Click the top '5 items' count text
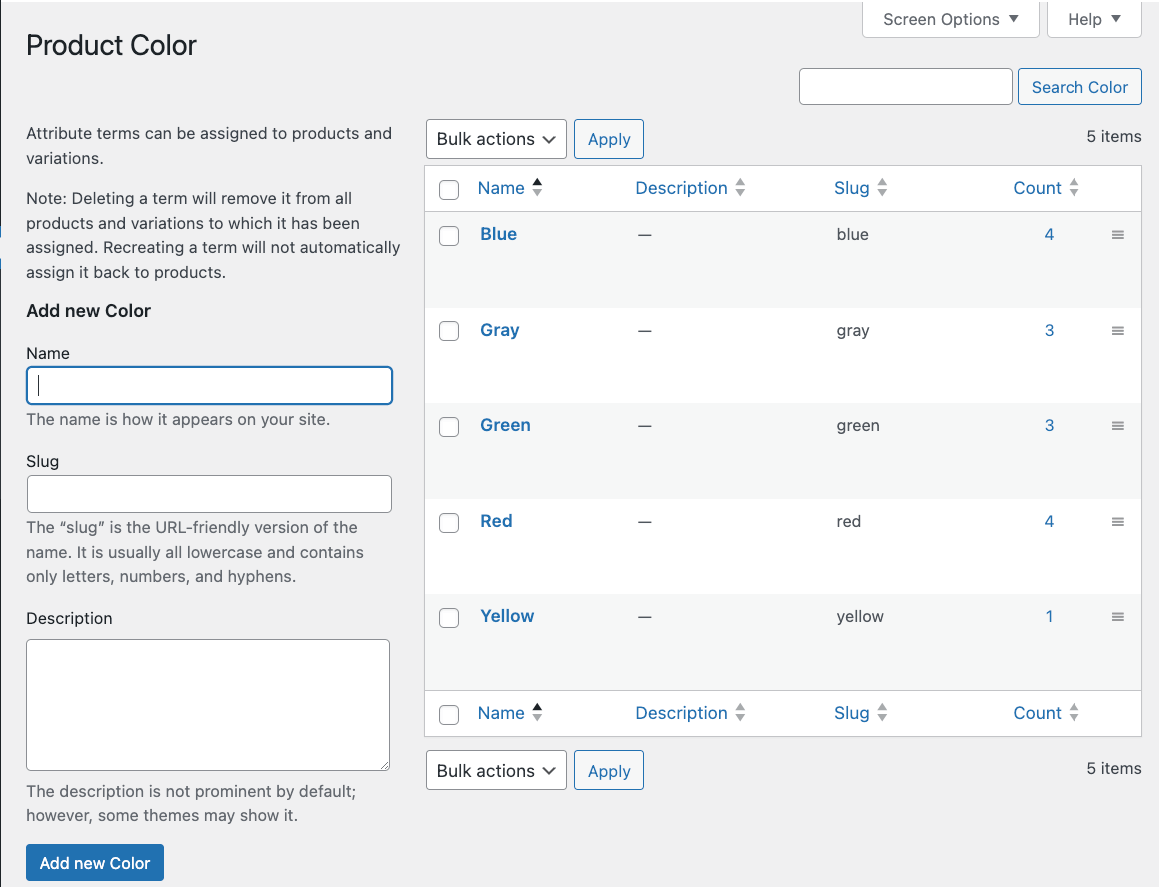This screenshot has height=887, width=1159. coord(1113,136)
